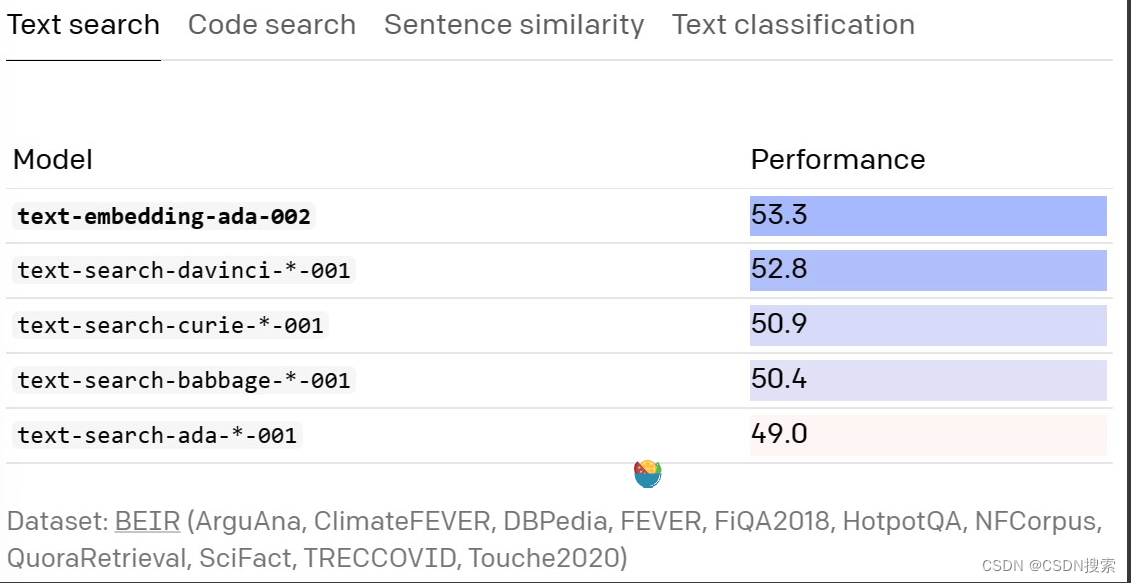Go to the Text classification tab
Screen dimensions: 1131x583
click(x=793, y=25)
